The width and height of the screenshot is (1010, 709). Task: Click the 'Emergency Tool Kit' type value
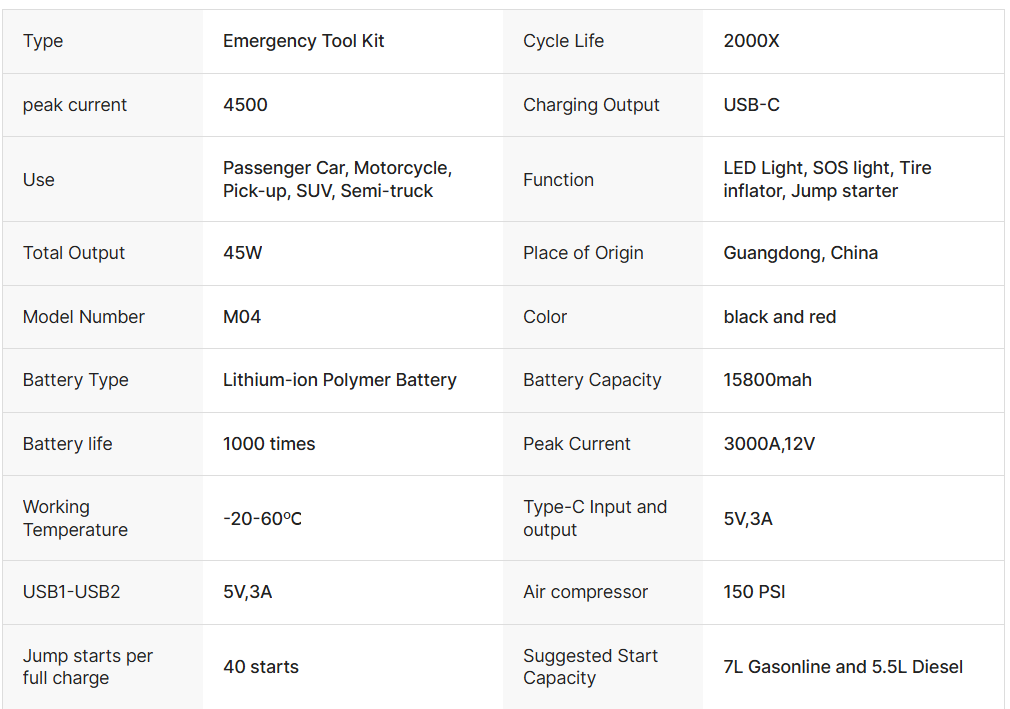tap(303, 41)
